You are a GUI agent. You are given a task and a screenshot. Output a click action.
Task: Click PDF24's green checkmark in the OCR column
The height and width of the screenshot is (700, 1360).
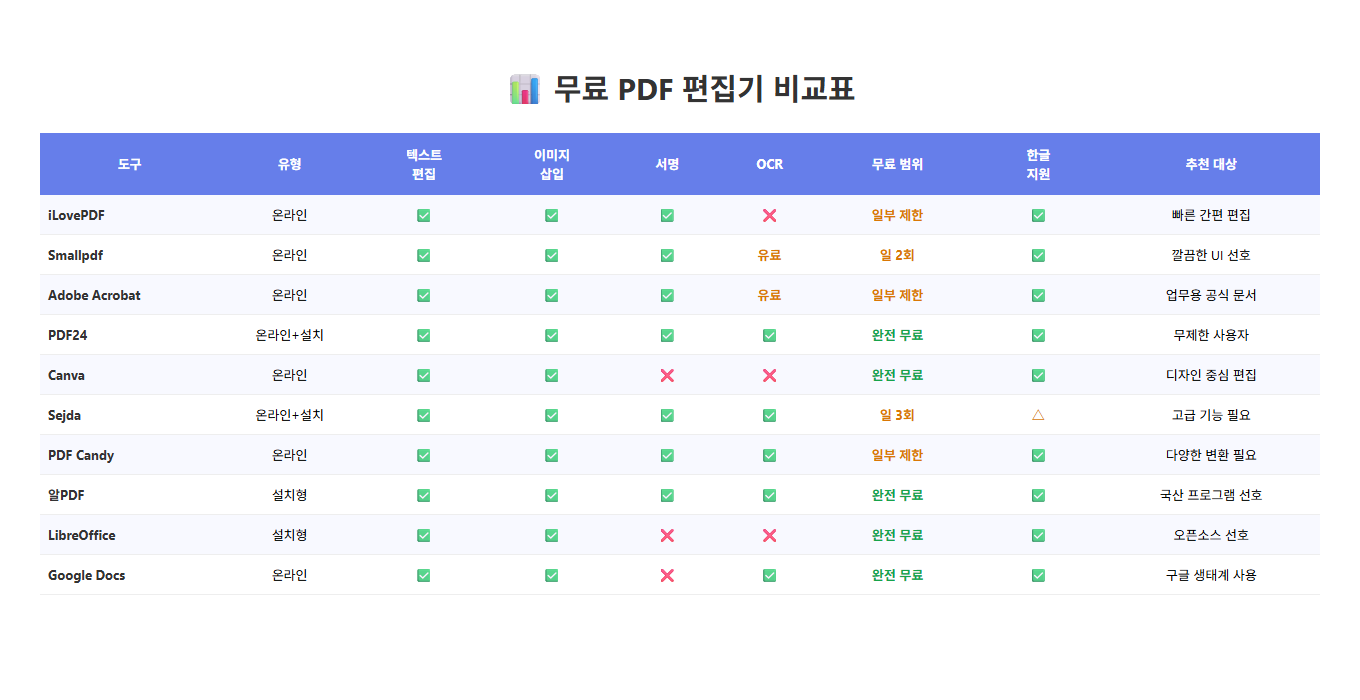click(x=769, y=335)
